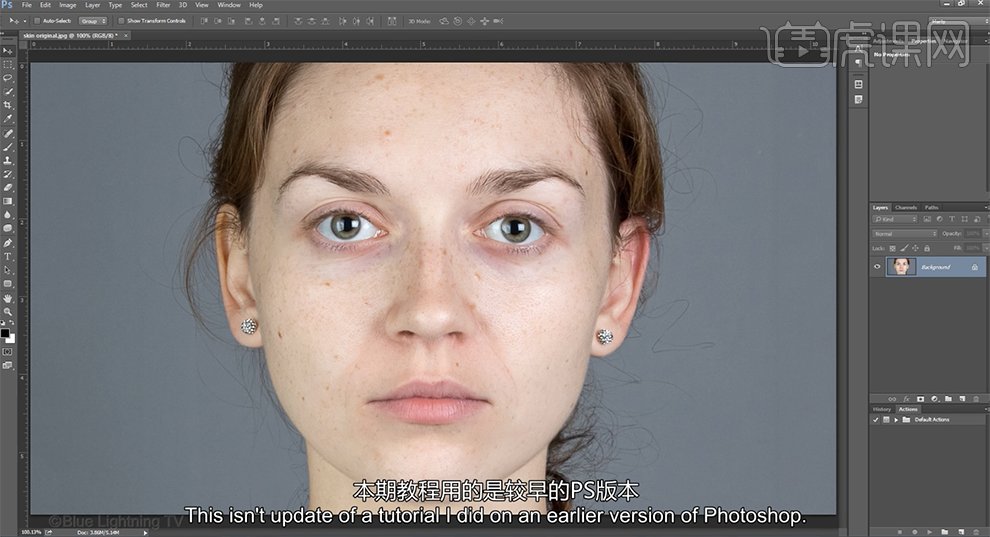Viewport: 990px width, 537px height.
Task: Toggle Default Actions checkmark
Action: (x=876, y=420)
